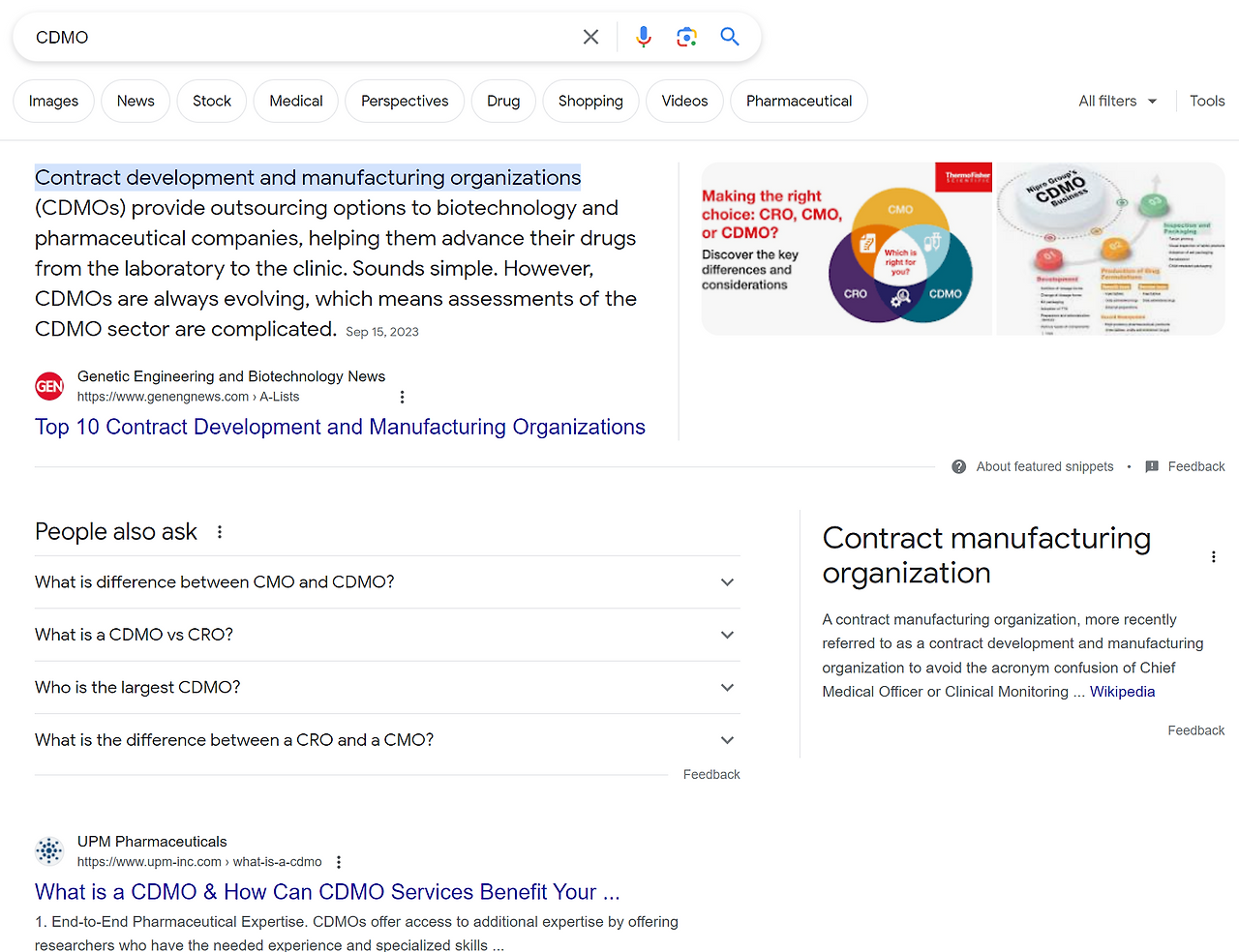
Task: Click the 'Contract manufacturing organization' panel title
Action: 986,555
